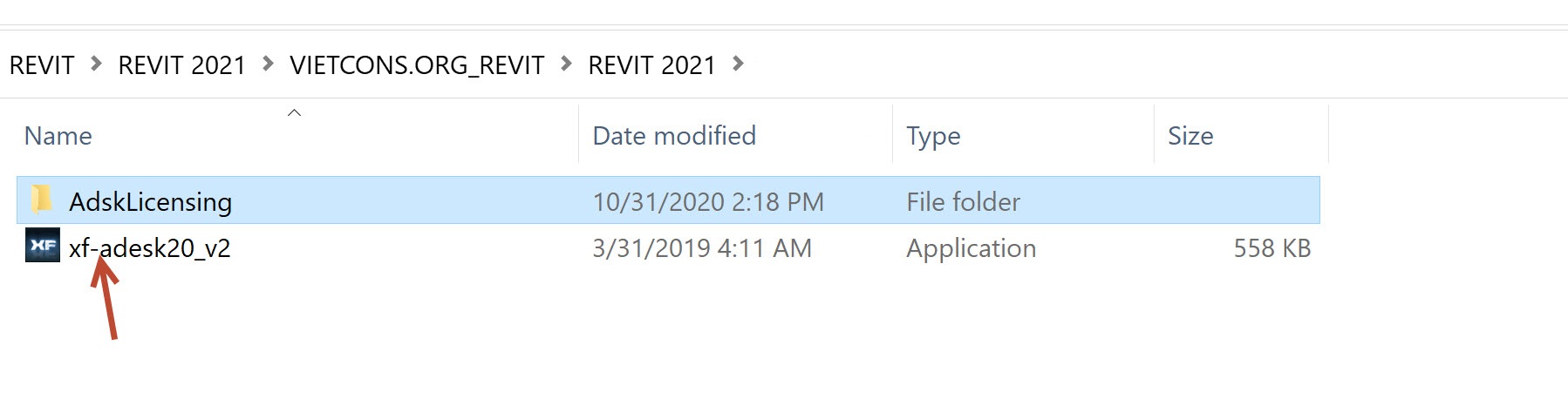Go to the REVIT root breadcrumb

pyautogui.click(x=42, y=65)
